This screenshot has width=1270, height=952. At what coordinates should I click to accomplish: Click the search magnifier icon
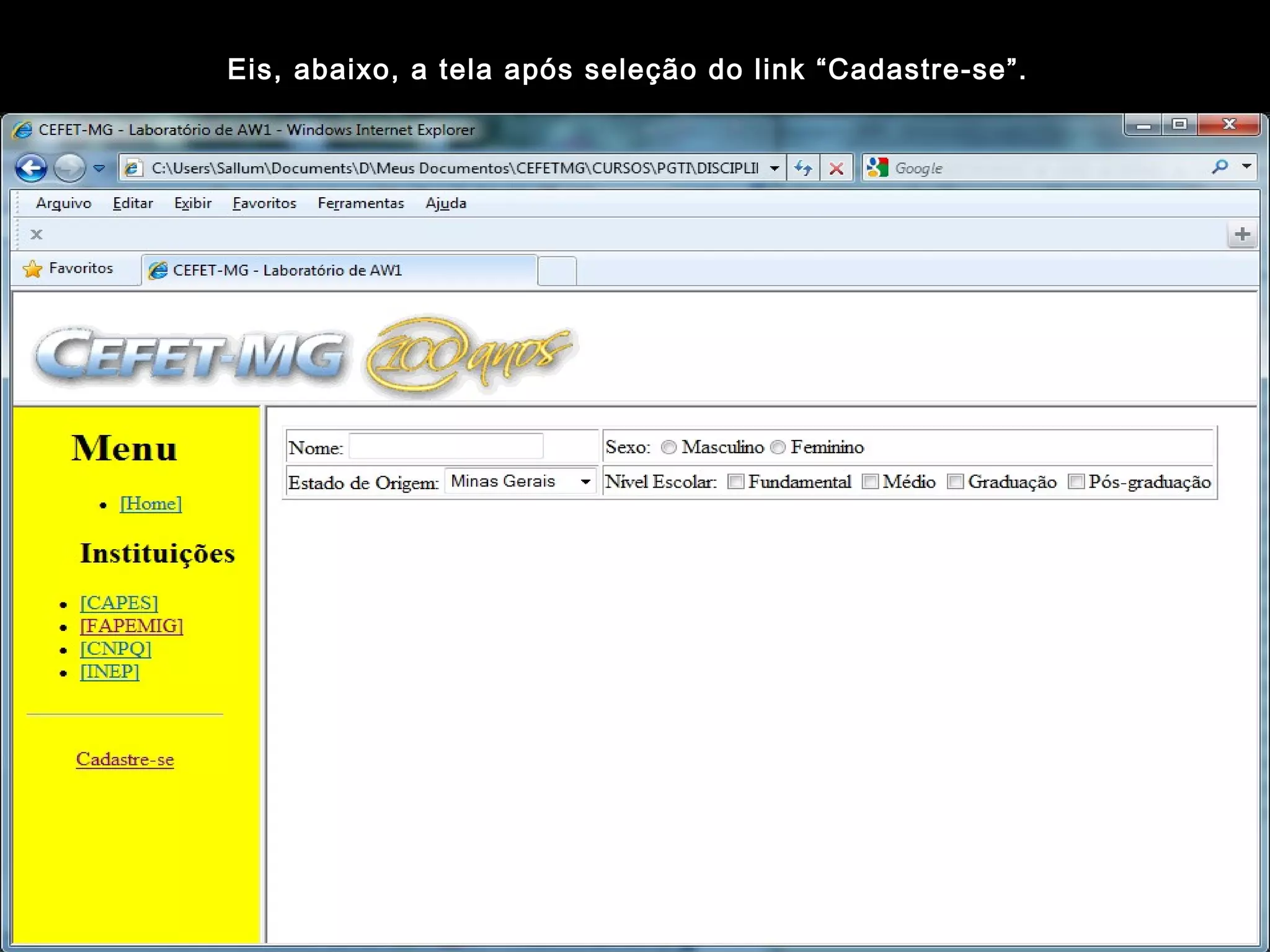click(x=1219, y=167)
